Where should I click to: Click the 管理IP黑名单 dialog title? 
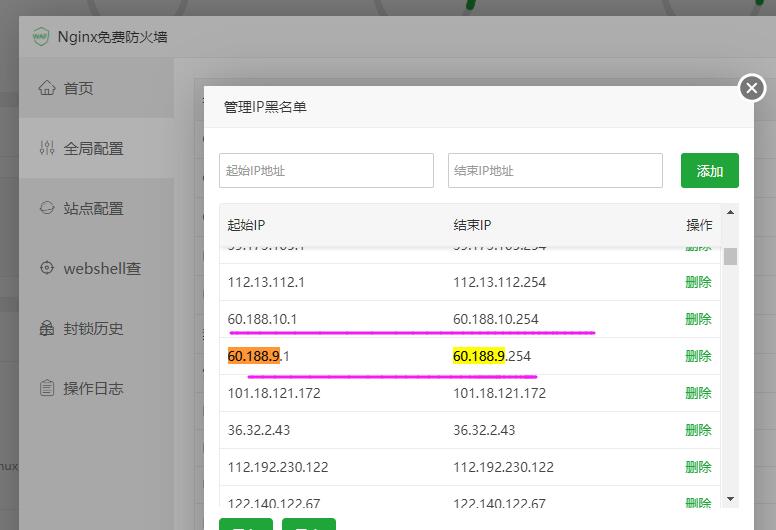tap(265, 107)
